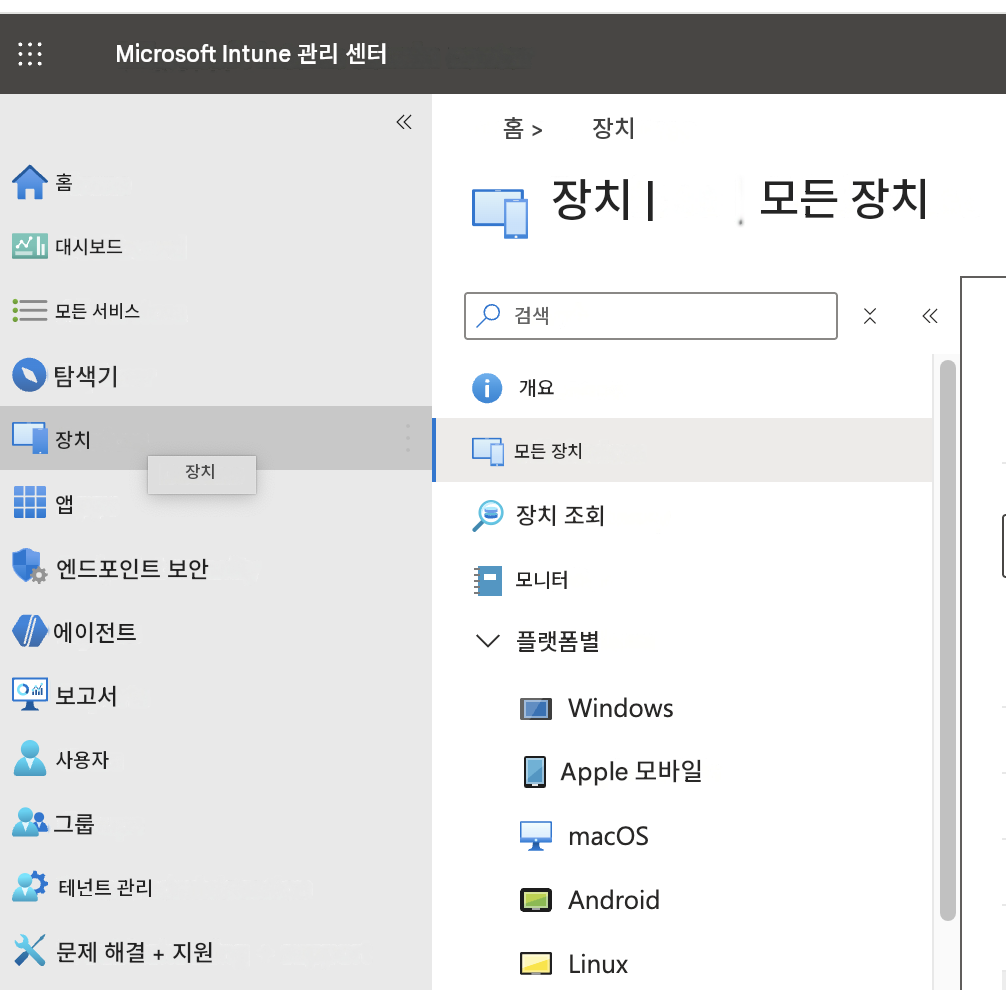Click the 대시보드 label in sidebar
Image resolution: width=1006 pixels, height=990 pixels.
(89, 246)
